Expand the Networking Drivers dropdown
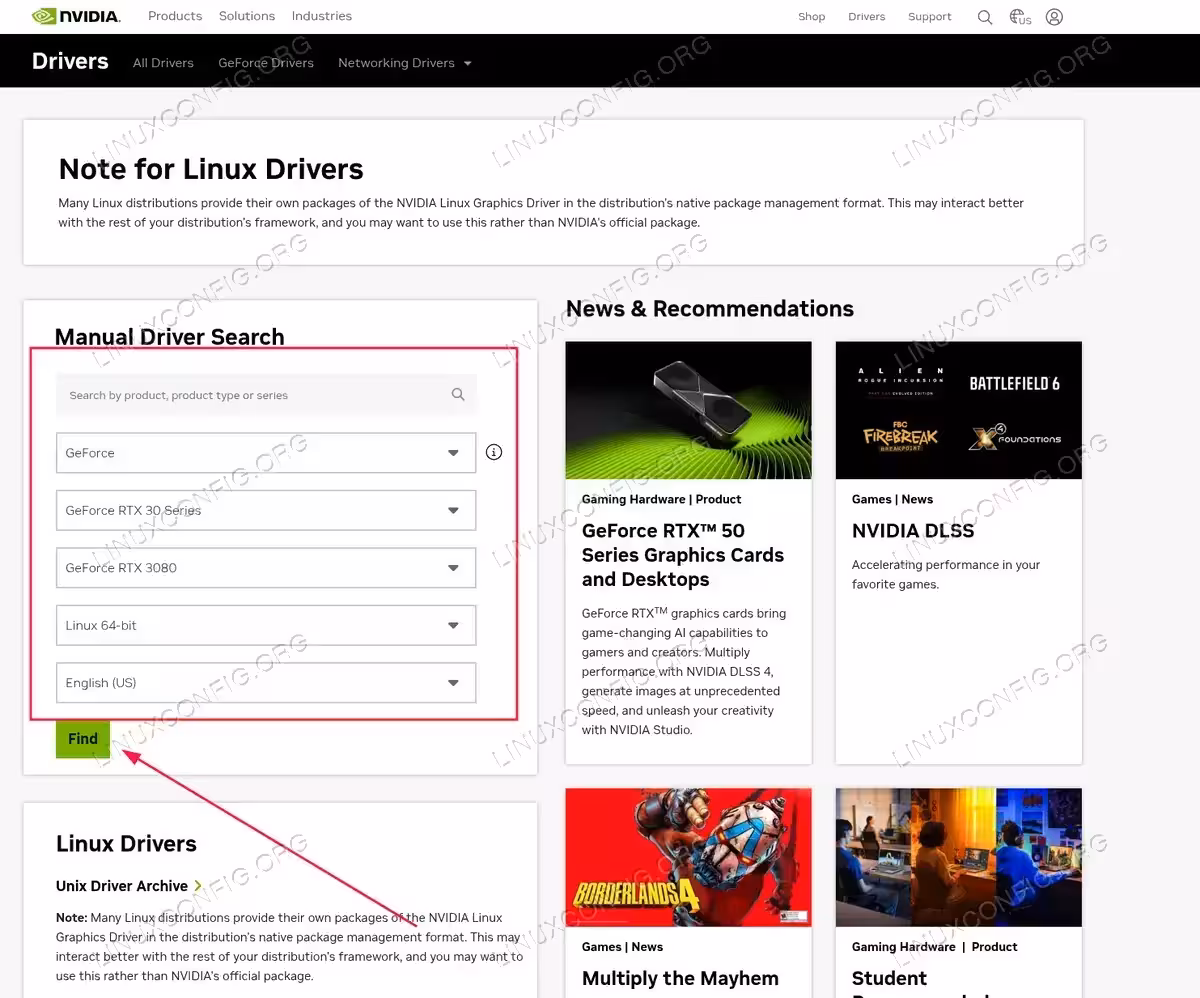This screenshot has height=998, width=1200. [405, 63]
